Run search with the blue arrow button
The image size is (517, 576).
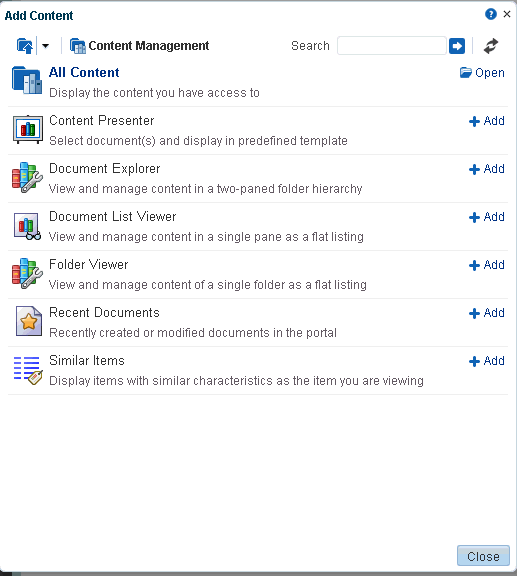click(457, 46)
